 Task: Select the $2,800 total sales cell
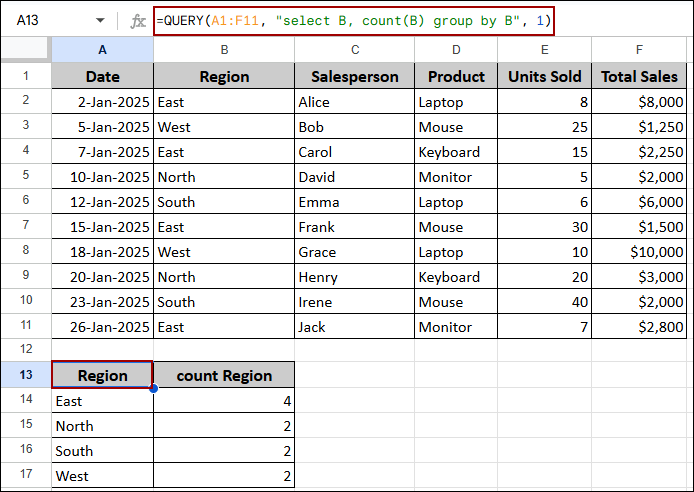(639, 327)
